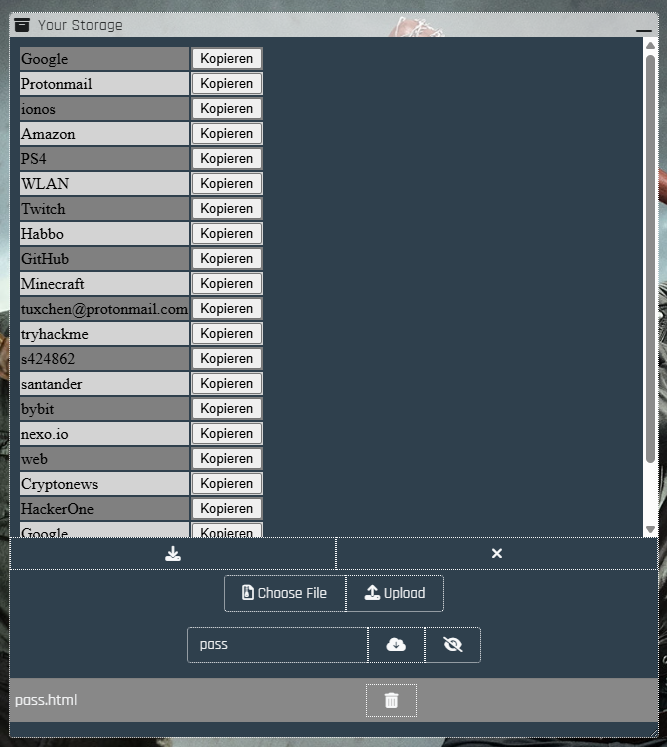667x747 pixels.
Task: Click the scrollbar down arrow
Action: tap(650, 530)
